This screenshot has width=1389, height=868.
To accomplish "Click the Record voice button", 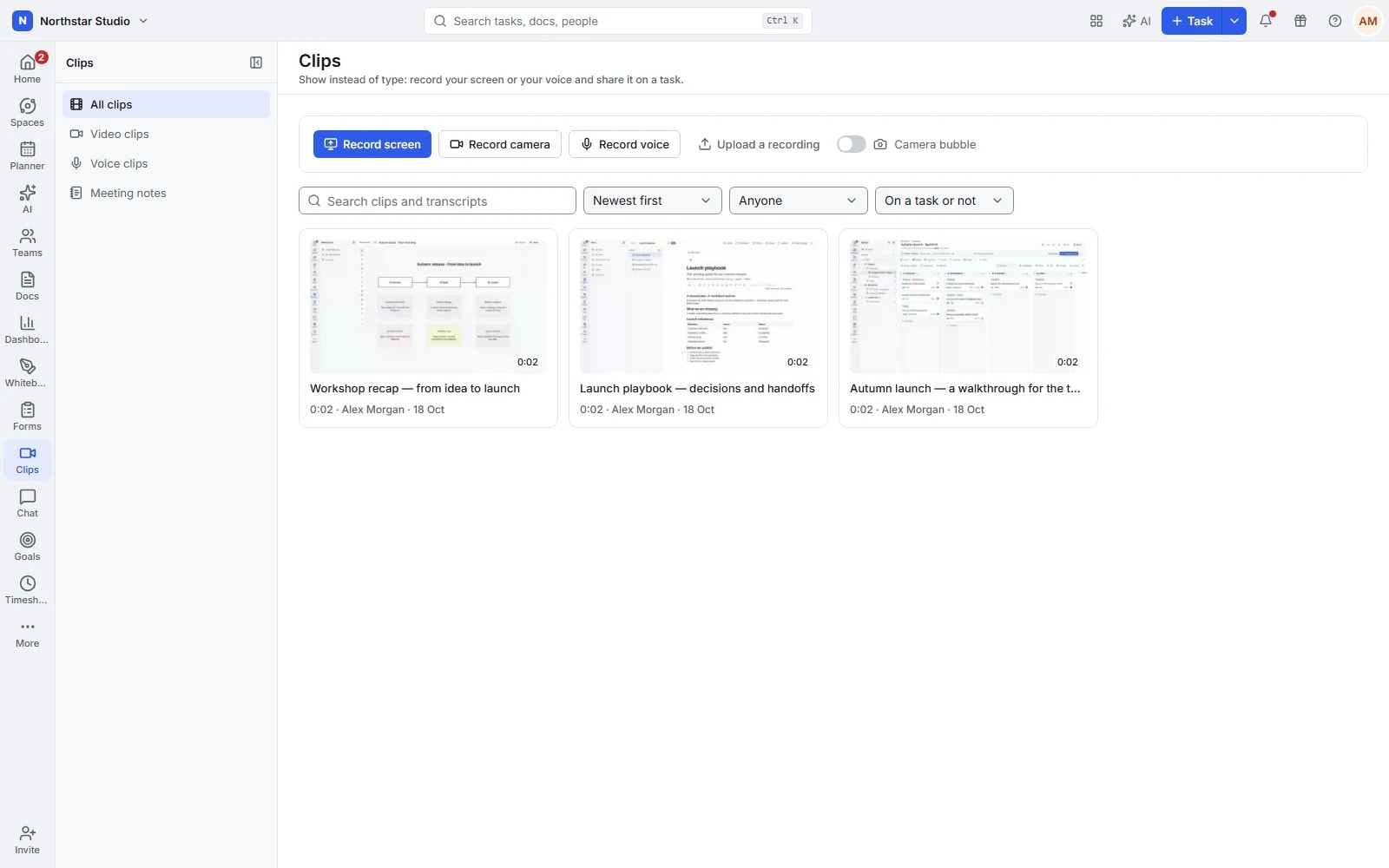I will tap(624, 144).
